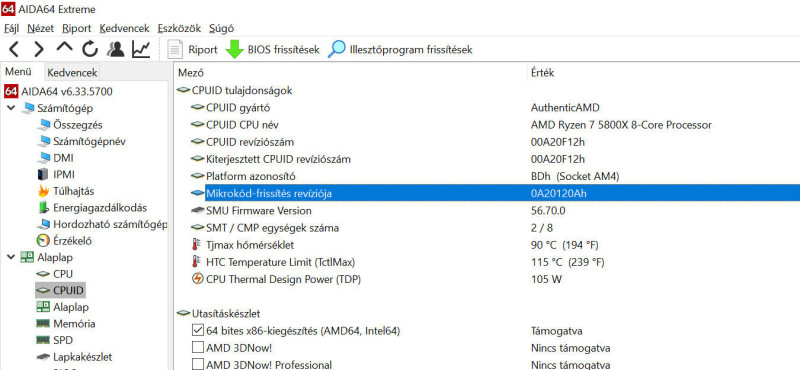Select CPU under Alaplap

(63, 274)
